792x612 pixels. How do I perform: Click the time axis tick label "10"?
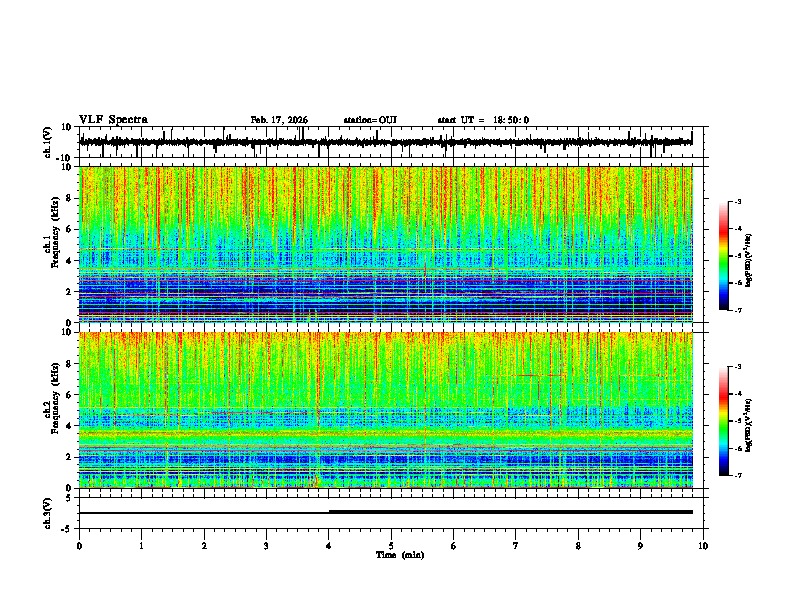[x=703, y=546]
